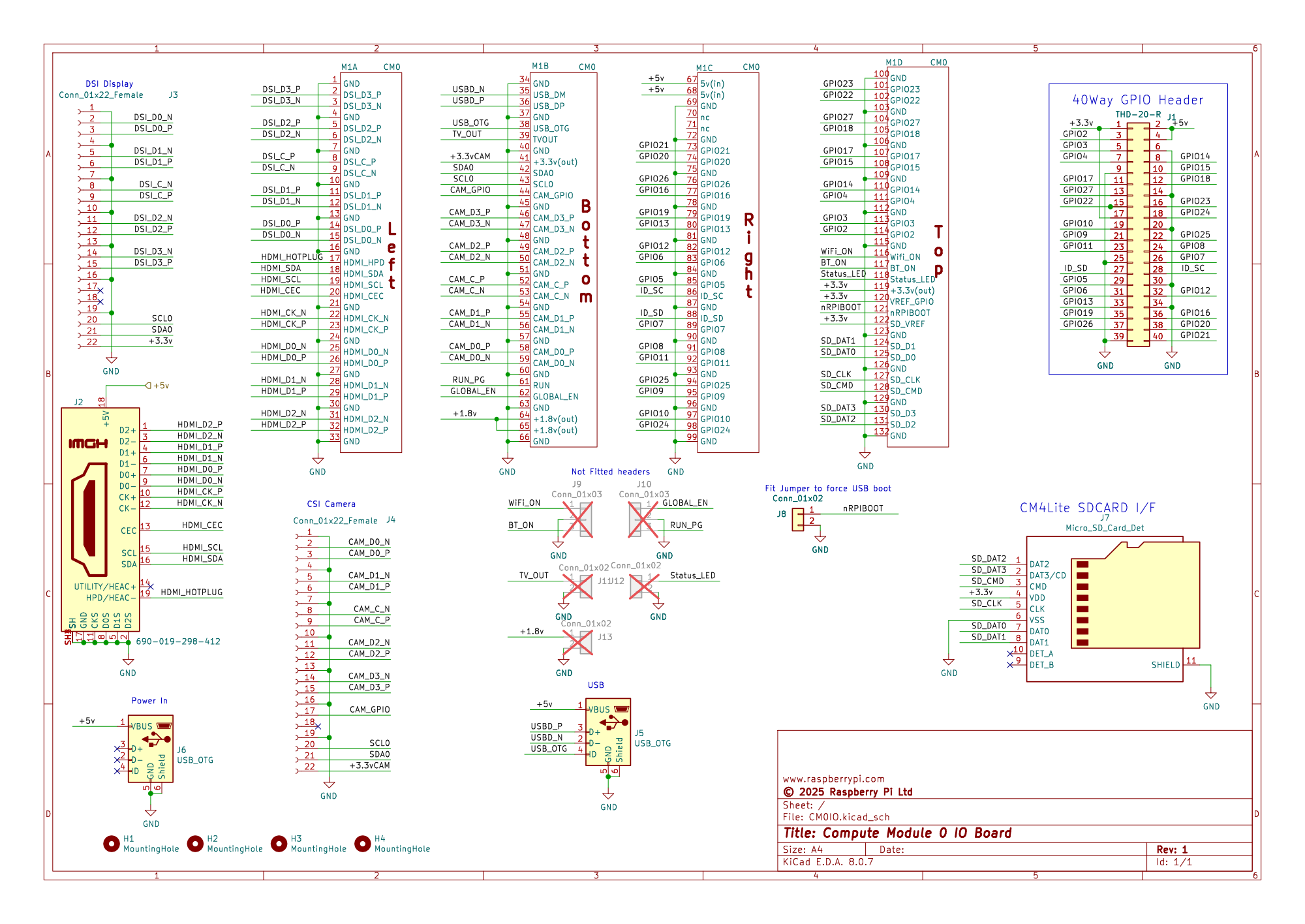Click the H1 mounting hole symbol
The height and width of the screenshot is (924, 1305).
[112, 844]
